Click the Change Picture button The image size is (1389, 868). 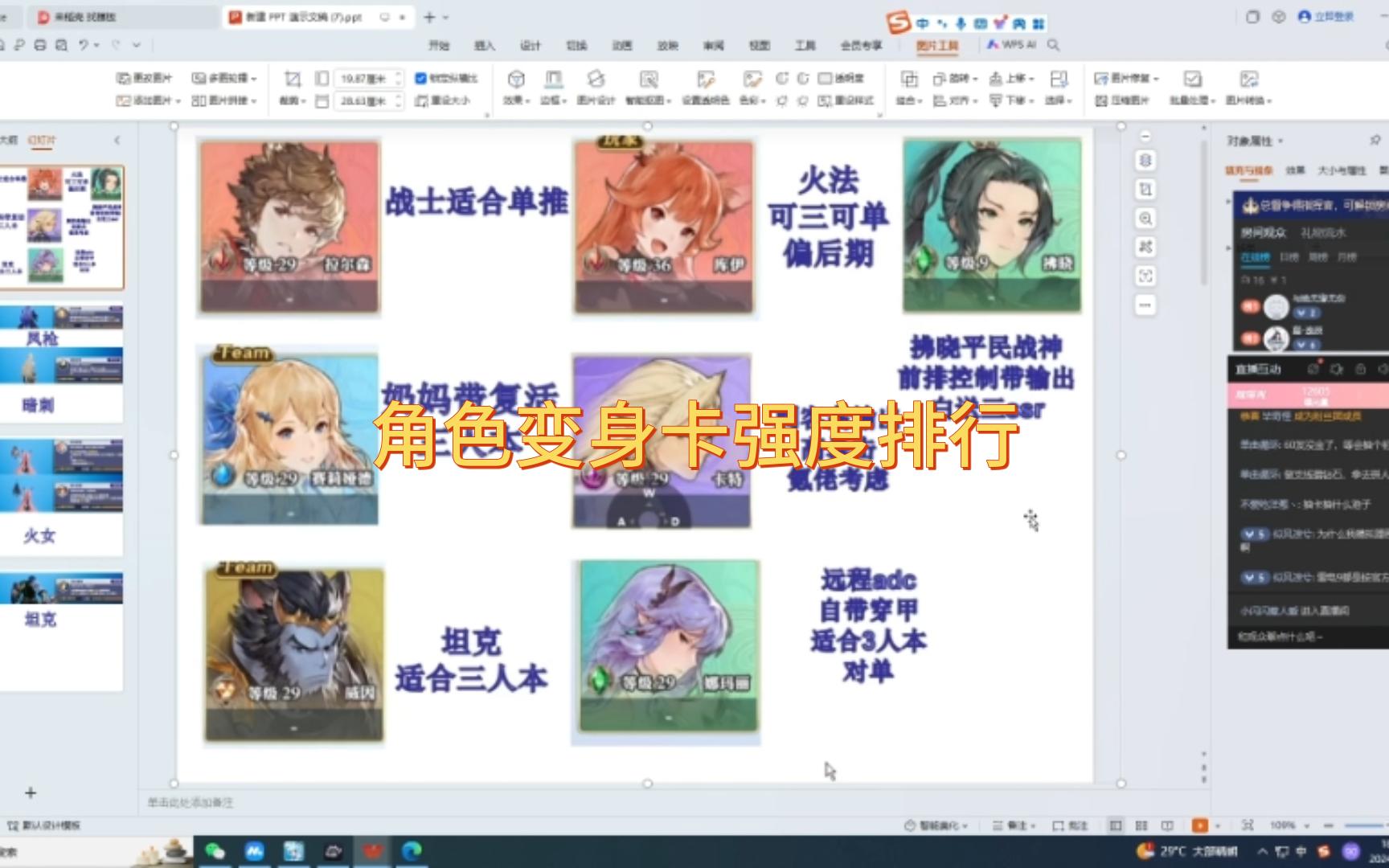click(x=145, y=79)
